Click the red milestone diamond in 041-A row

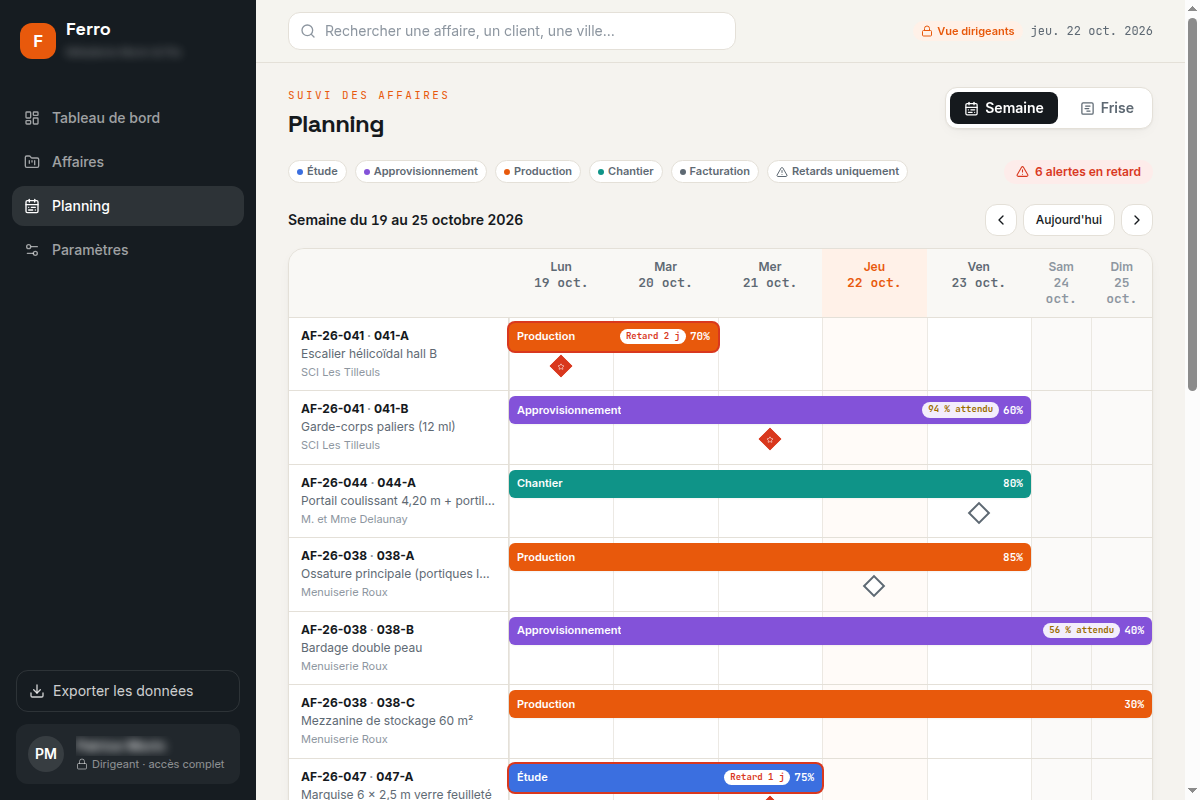pyautogui.click(x=561, y=366)
